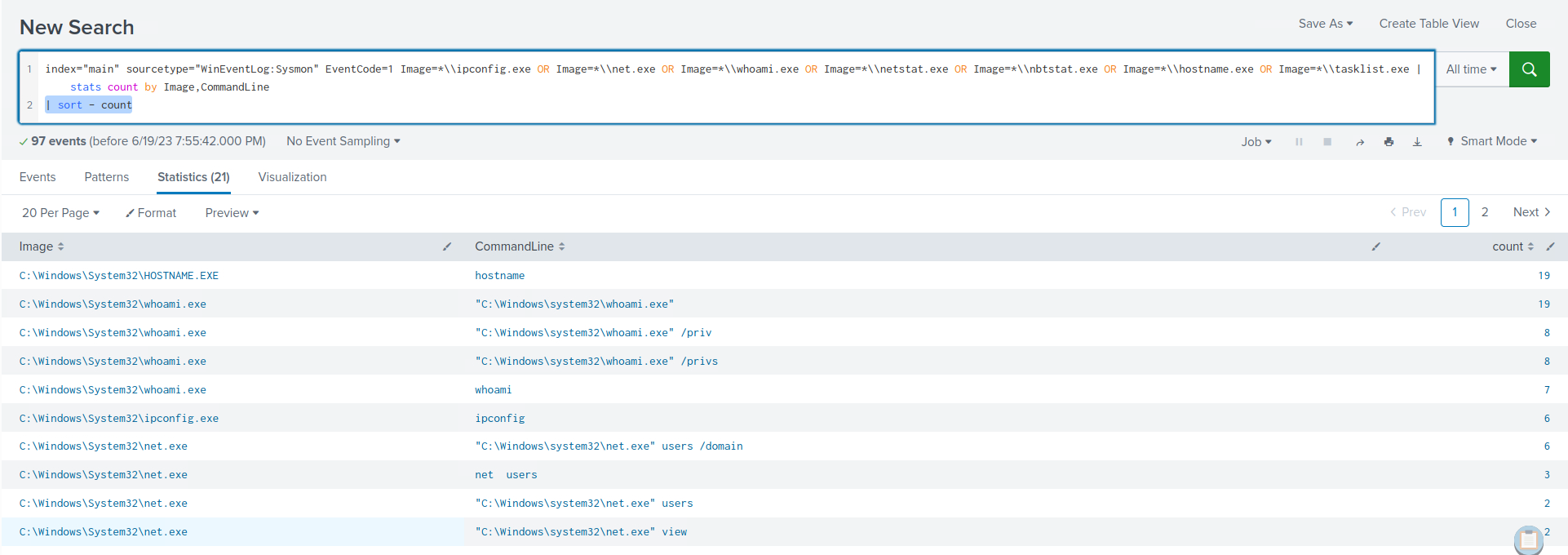1568x555 pixels.
Task: Click format pencil icon in count column
Action: coord(1550,246)
